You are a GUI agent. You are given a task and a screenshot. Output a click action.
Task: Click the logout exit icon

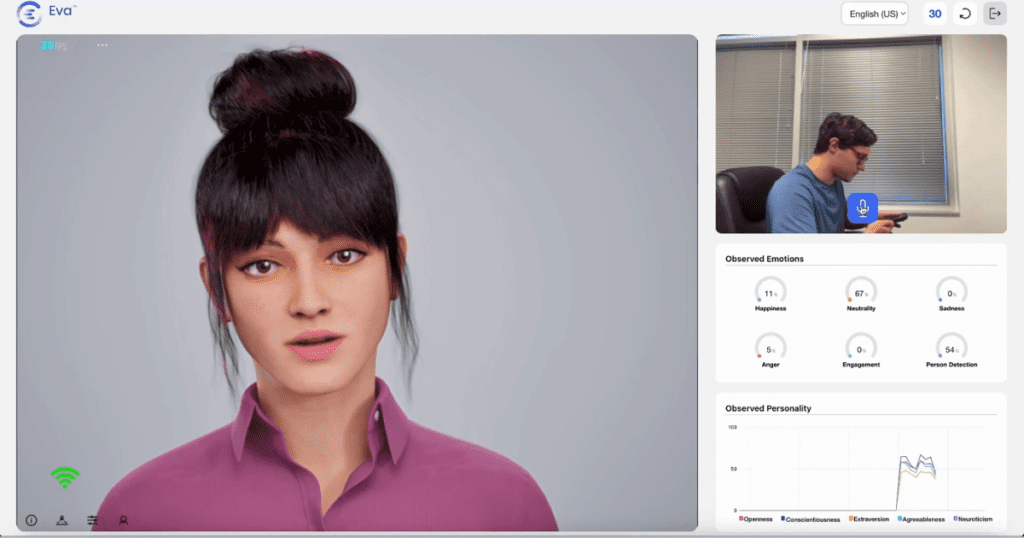coord(995,14)
